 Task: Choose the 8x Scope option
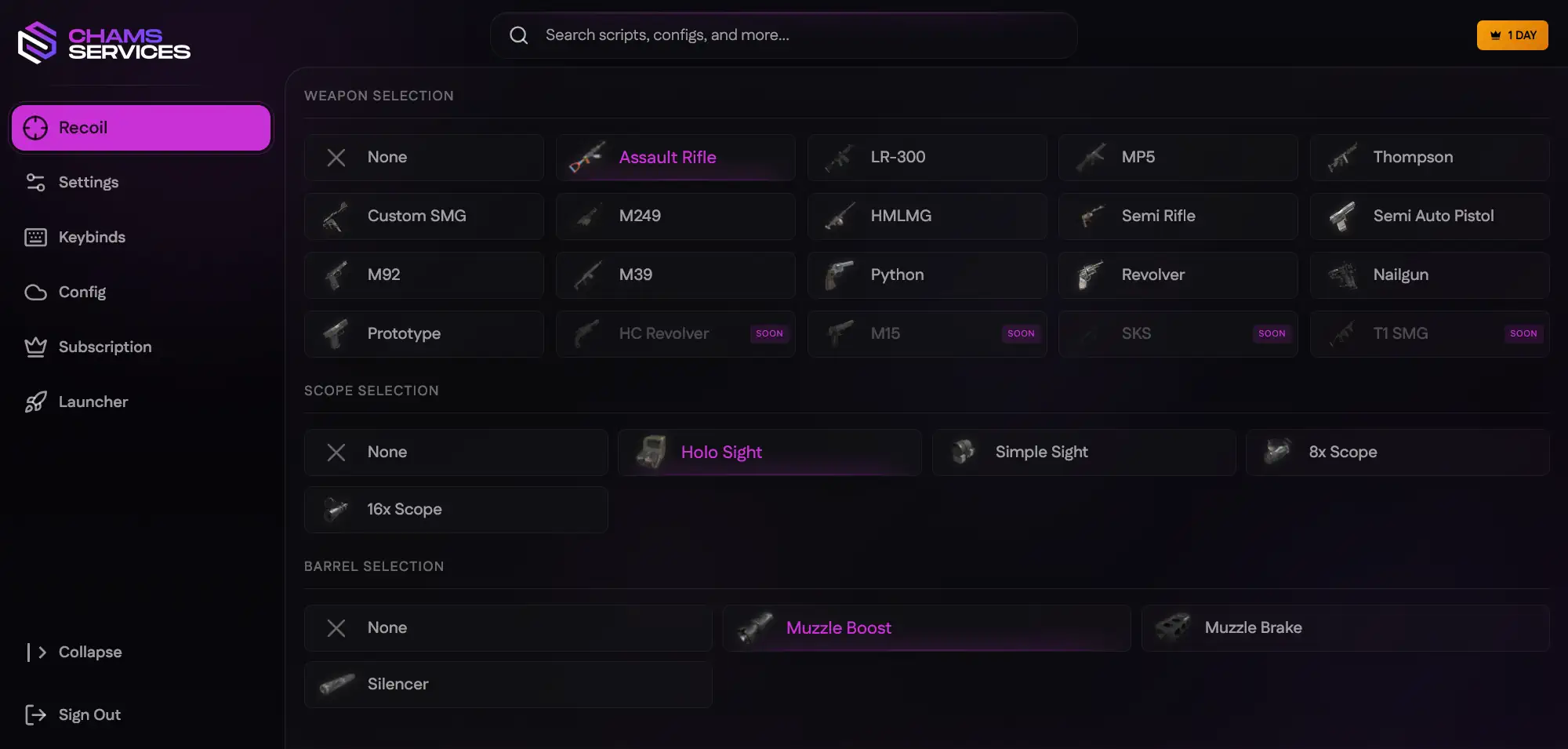pos(1397,453)
